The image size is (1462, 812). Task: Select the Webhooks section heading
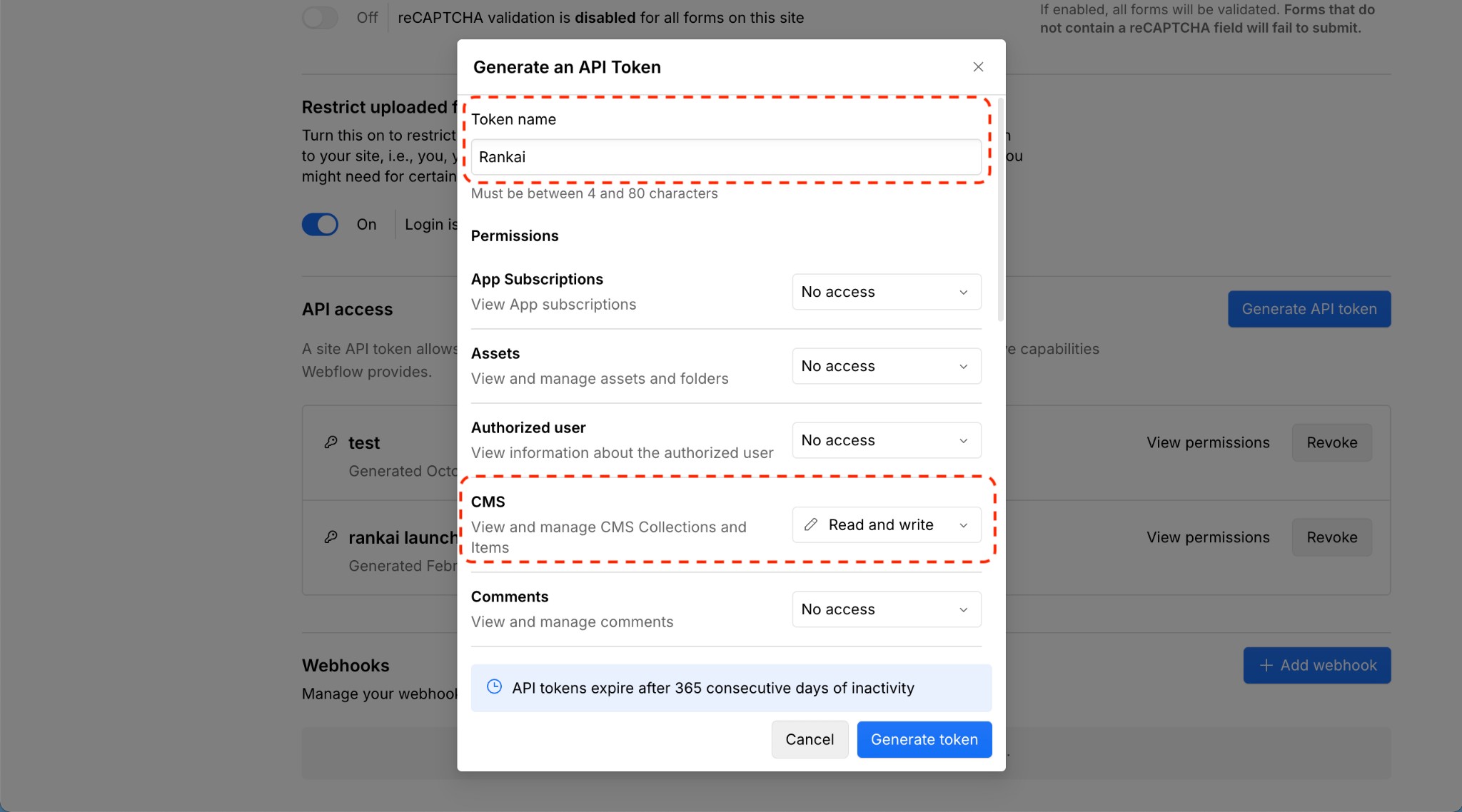[346, 664]
